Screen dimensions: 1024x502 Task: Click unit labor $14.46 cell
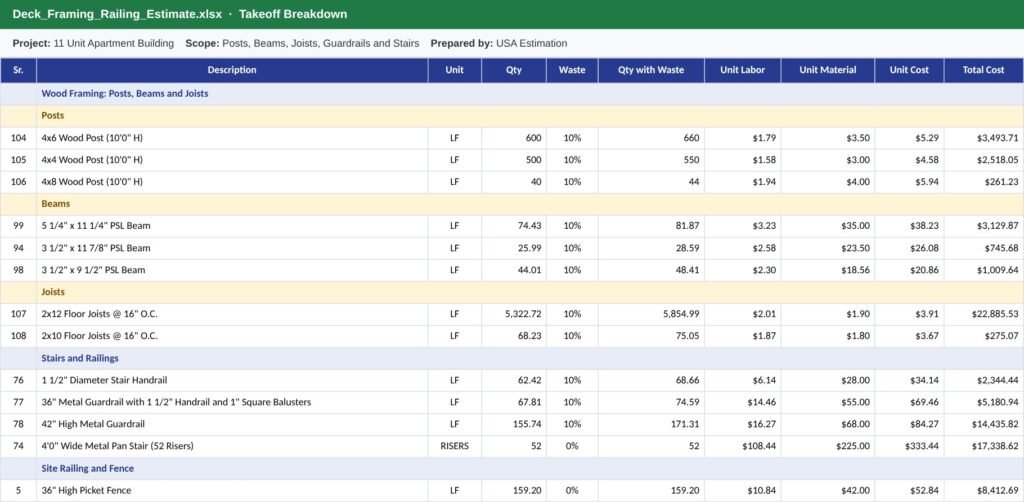pos(743,402)
